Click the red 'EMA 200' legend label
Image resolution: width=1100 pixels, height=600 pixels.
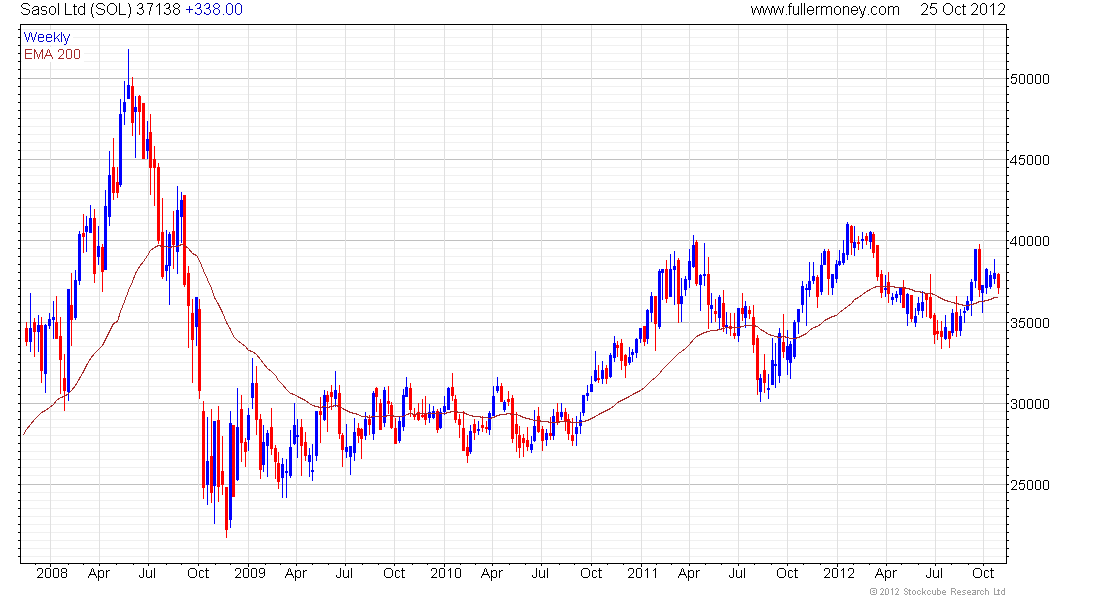pyautogui.click(x=53, y=55)
